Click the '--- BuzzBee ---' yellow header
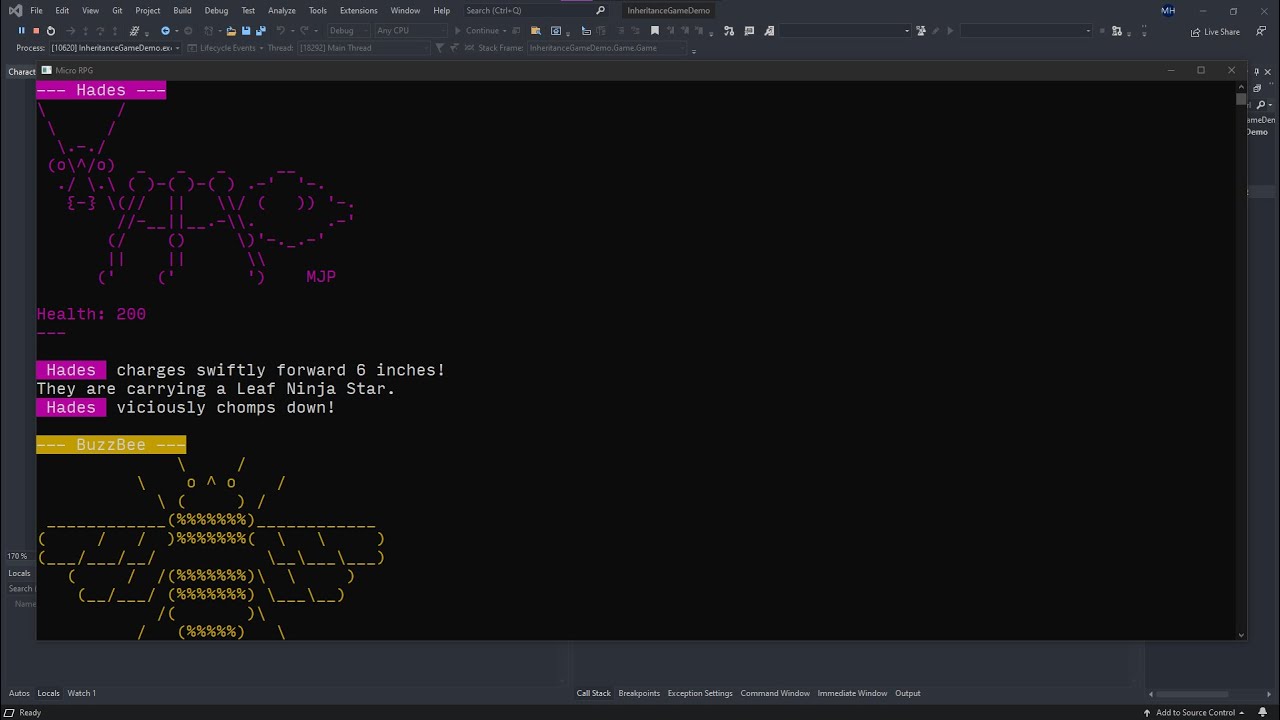Image resolution: width=1280 pixels, height=720 pixels. coord(111,444)
